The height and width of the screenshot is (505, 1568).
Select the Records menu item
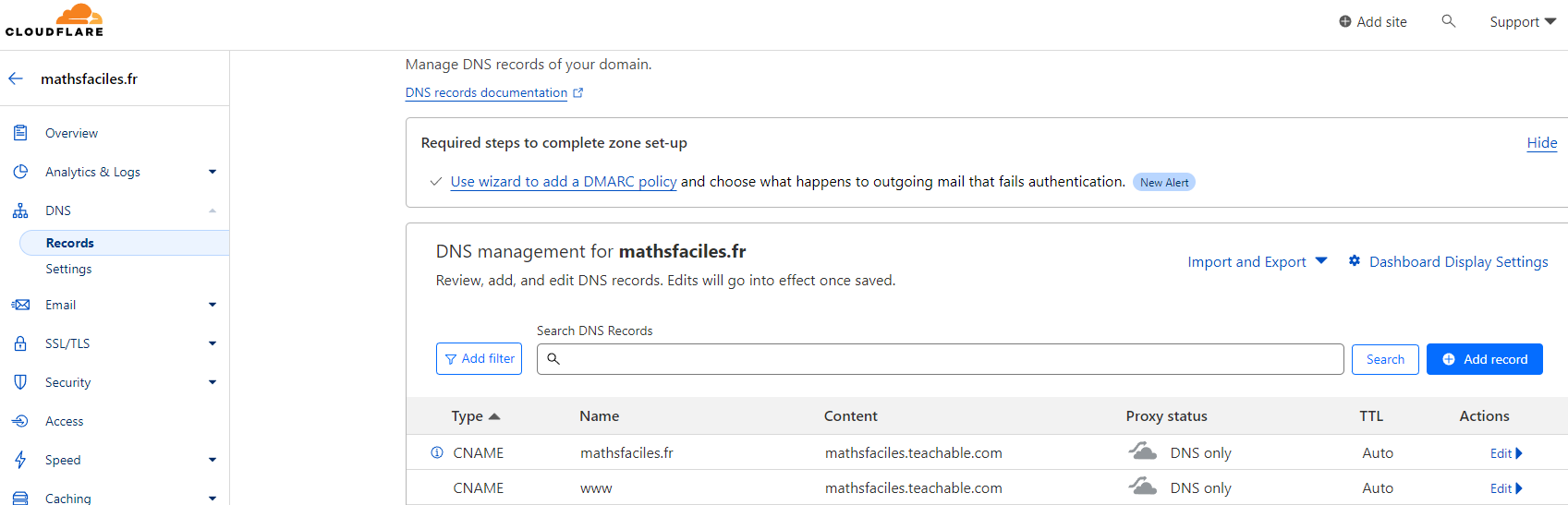70,243
